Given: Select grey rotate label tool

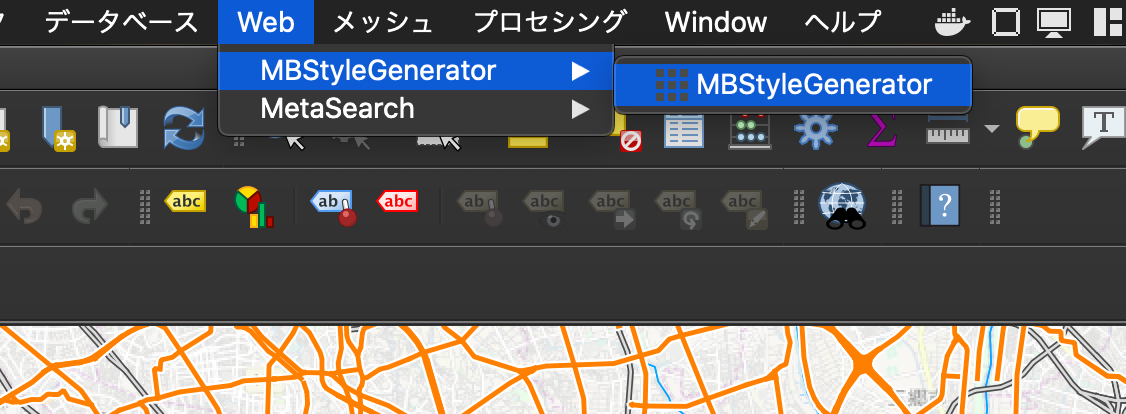Looking at the screenshot, I should [x=679, y=208].
